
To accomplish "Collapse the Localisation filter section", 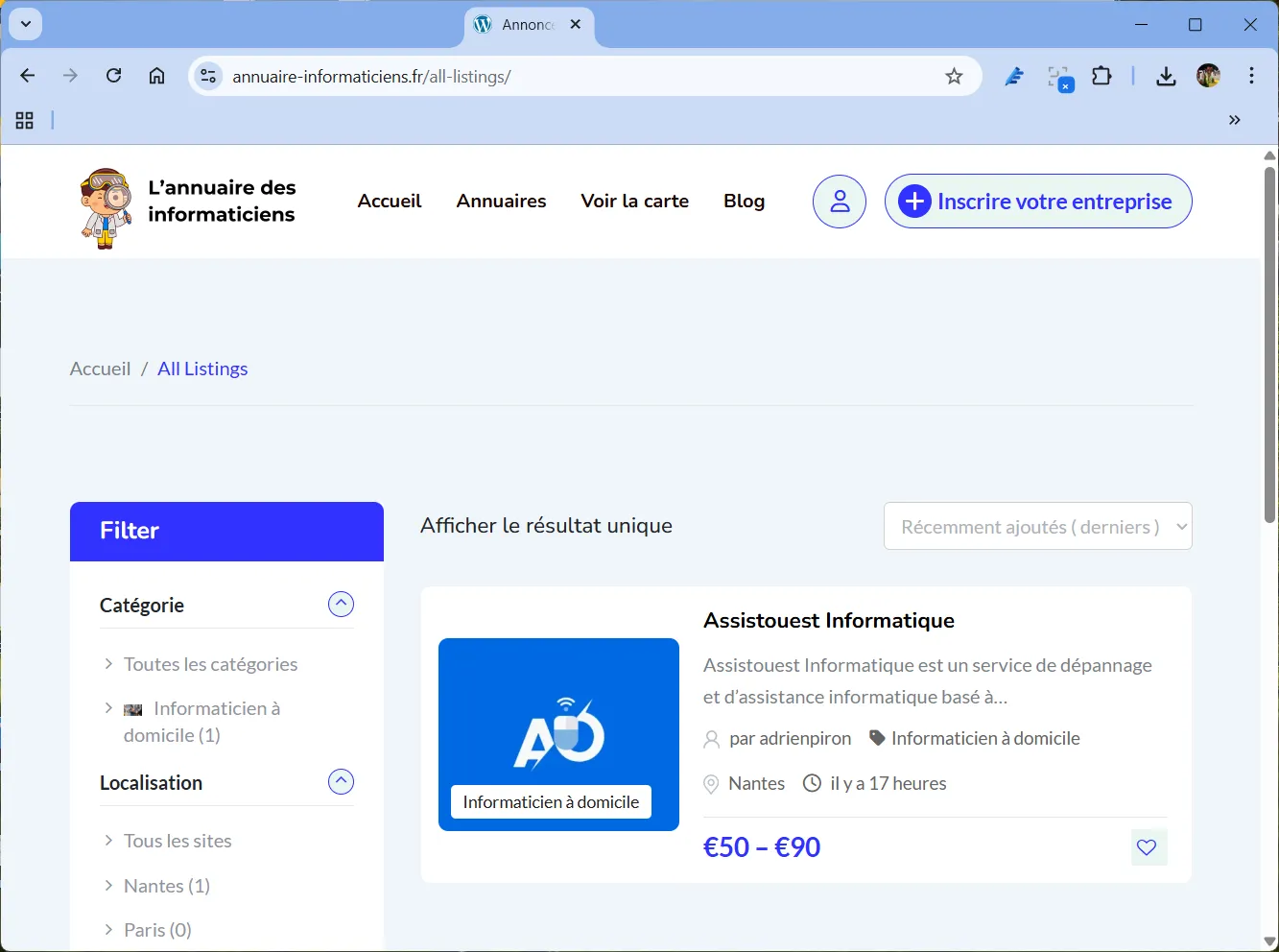I will click(341, 782).
